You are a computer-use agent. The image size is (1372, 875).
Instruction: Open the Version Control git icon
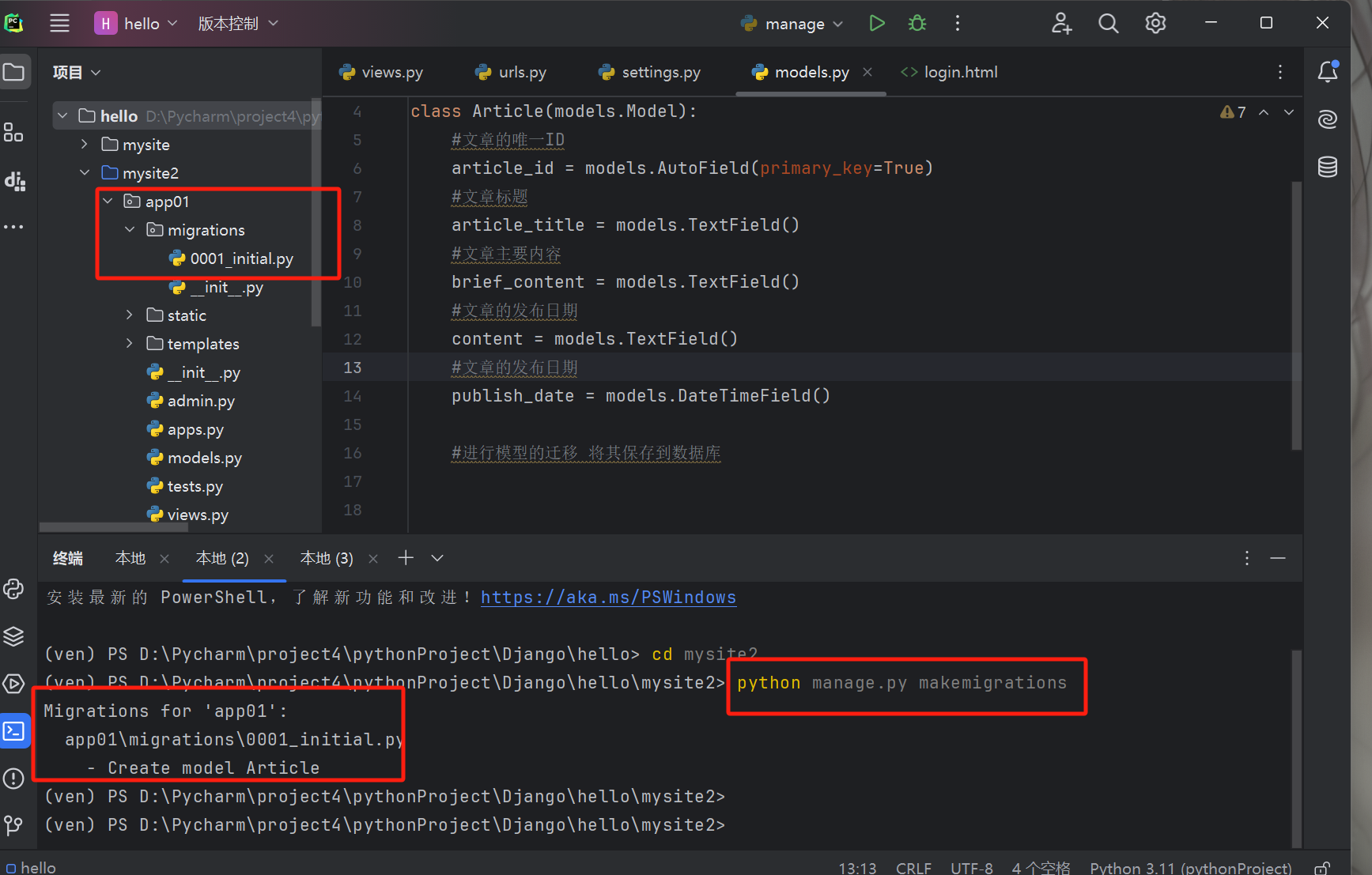[x=14, y=825]
